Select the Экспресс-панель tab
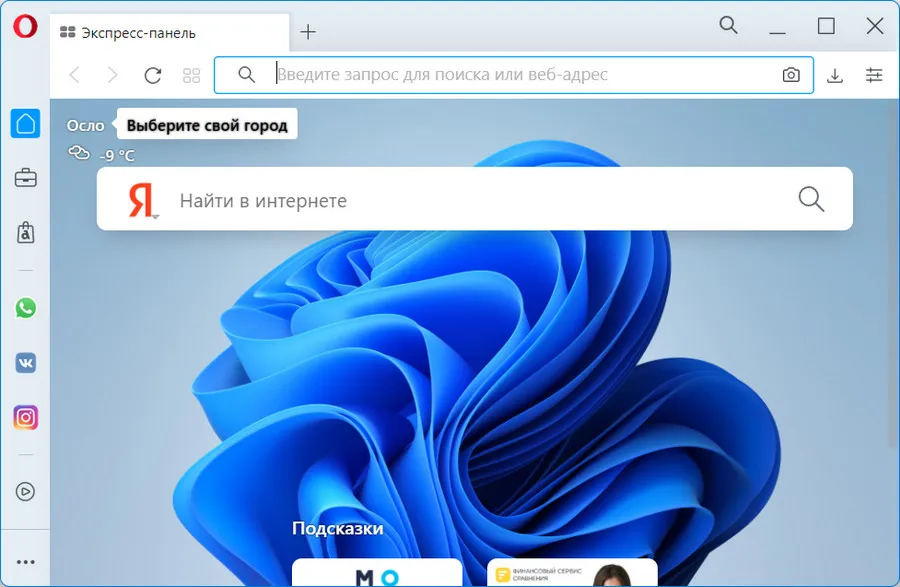Image resolution: width=900 pixels, height=587 pixels. [x=138, y=33]
